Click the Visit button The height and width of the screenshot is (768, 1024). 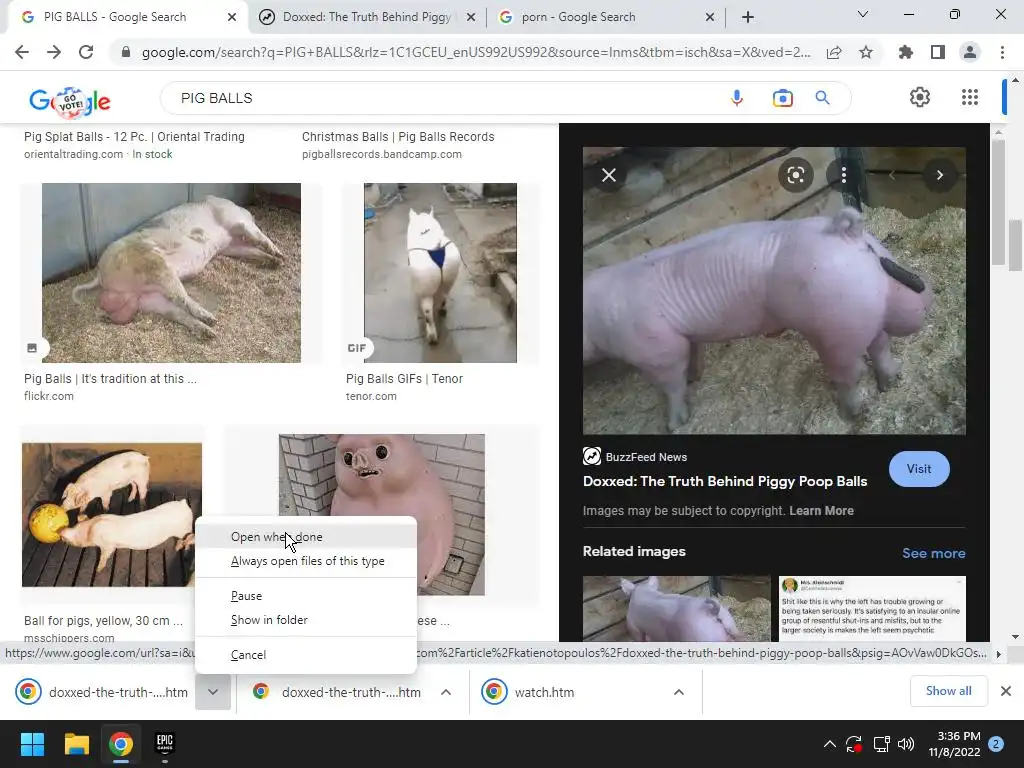[x=919, y=469]
